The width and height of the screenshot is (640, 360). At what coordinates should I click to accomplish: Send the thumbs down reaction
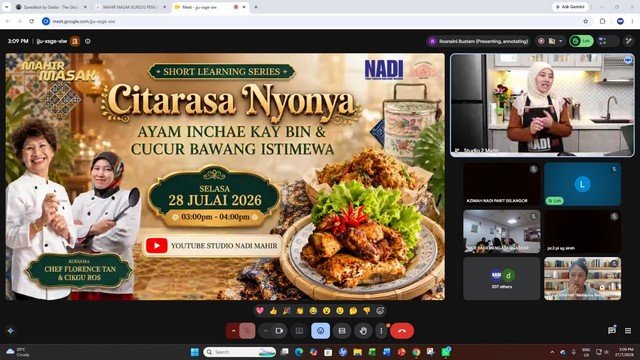[x=367, y=311]
